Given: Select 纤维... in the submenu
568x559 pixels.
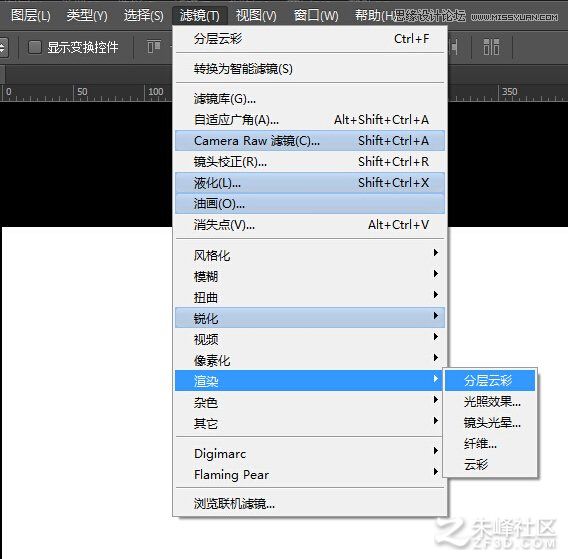Looking at the screenshot, I should (490, 443).
